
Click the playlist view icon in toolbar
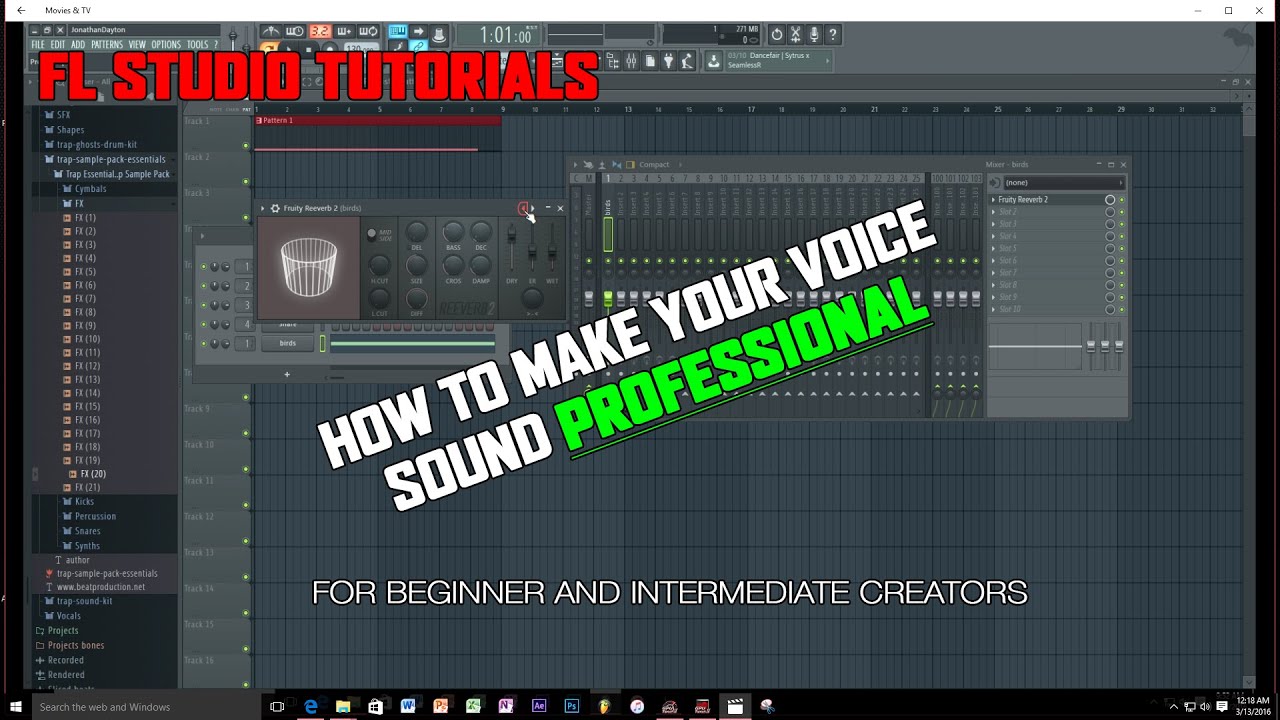tap(398, 33)
